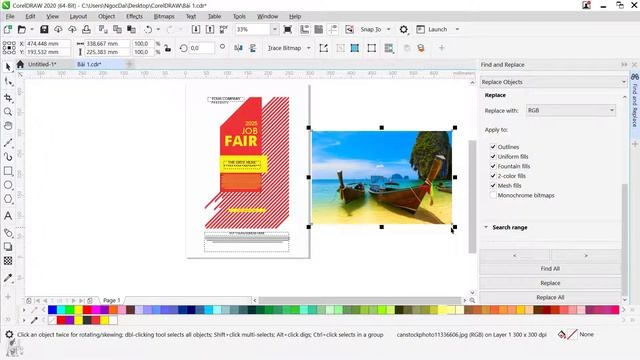The image size is (640, 360).
Task: Open the Snap To dropdown
Action: click(x=389, y=29)
